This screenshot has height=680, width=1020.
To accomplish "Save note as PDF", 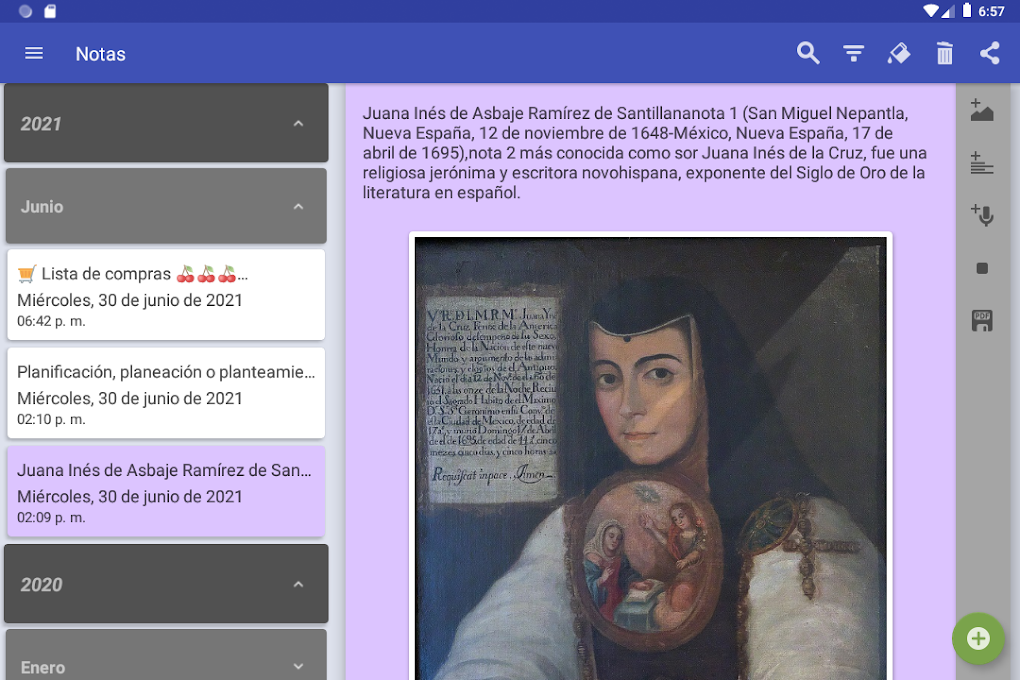I will [982, 320].
